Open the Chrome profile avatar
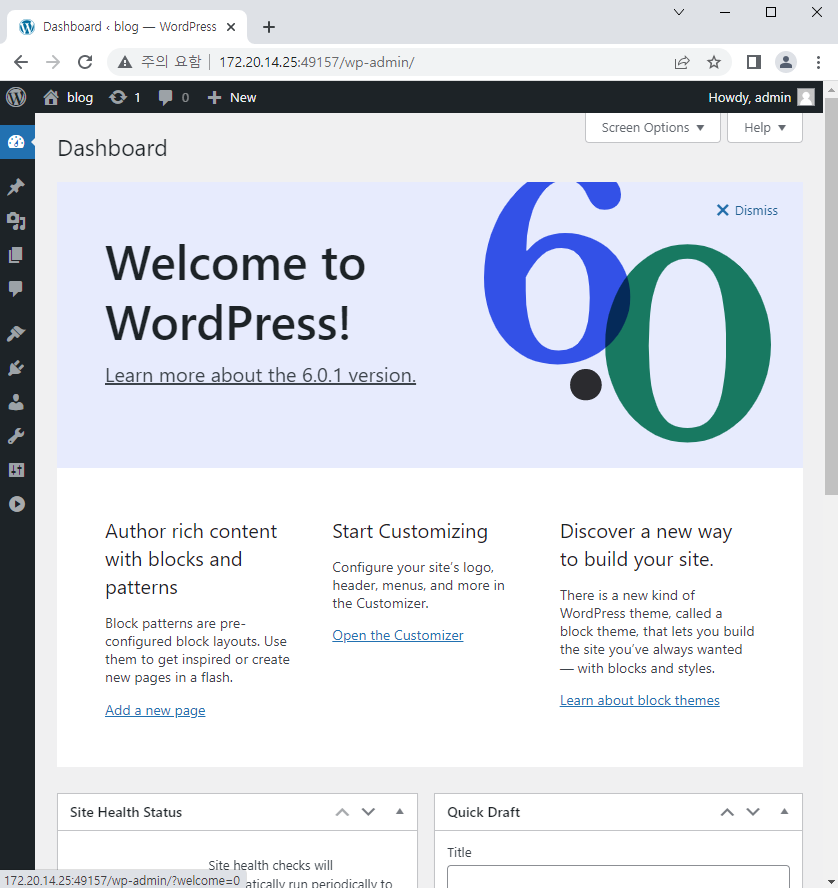 coord(786,62)
